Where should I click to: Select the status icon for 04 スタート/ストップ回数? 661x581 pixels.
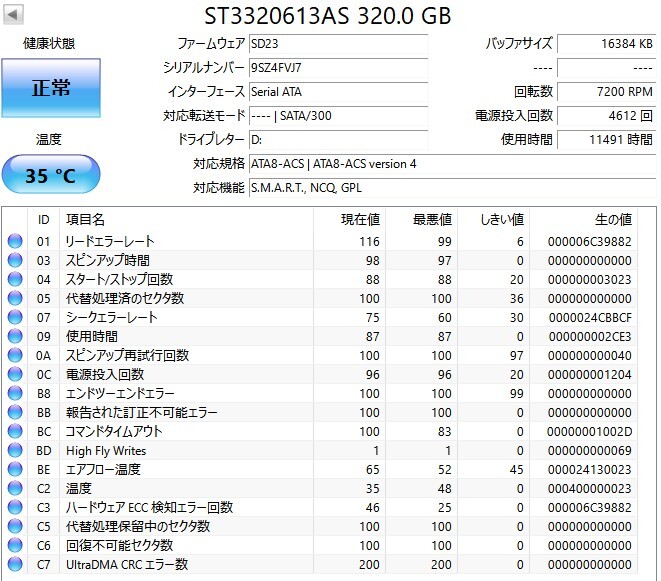point(15,279)
